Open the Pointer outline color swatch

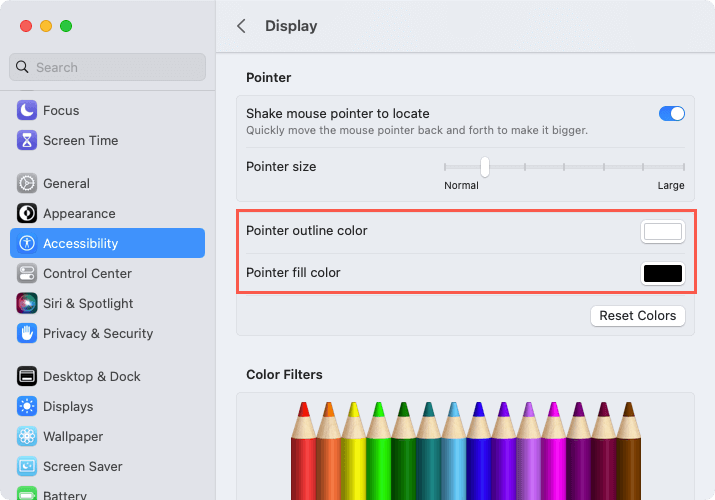click(663, 232)
